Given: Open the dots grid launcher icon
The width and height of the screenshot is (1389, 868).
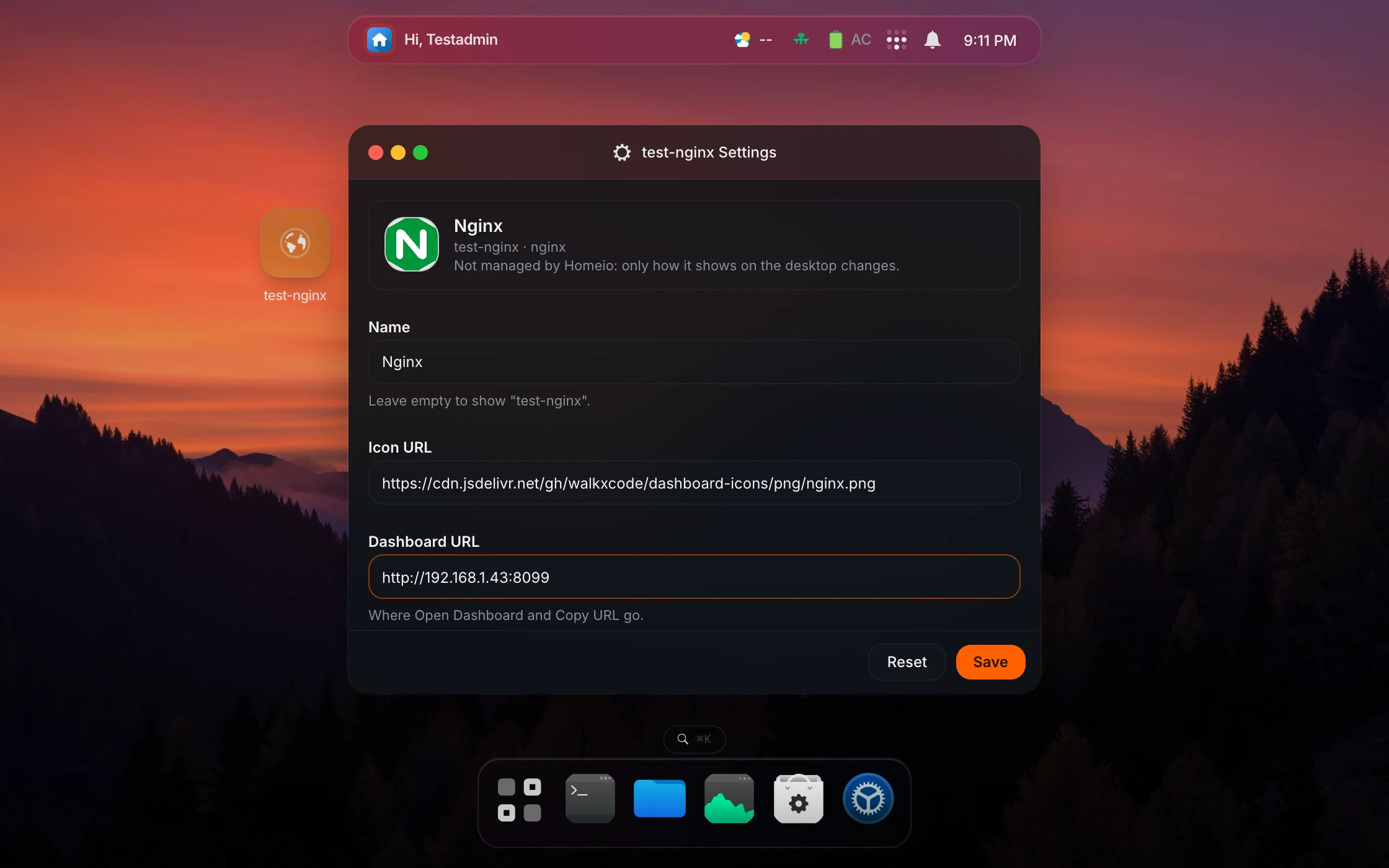Looking at the screenshot, I should point(897,40).
